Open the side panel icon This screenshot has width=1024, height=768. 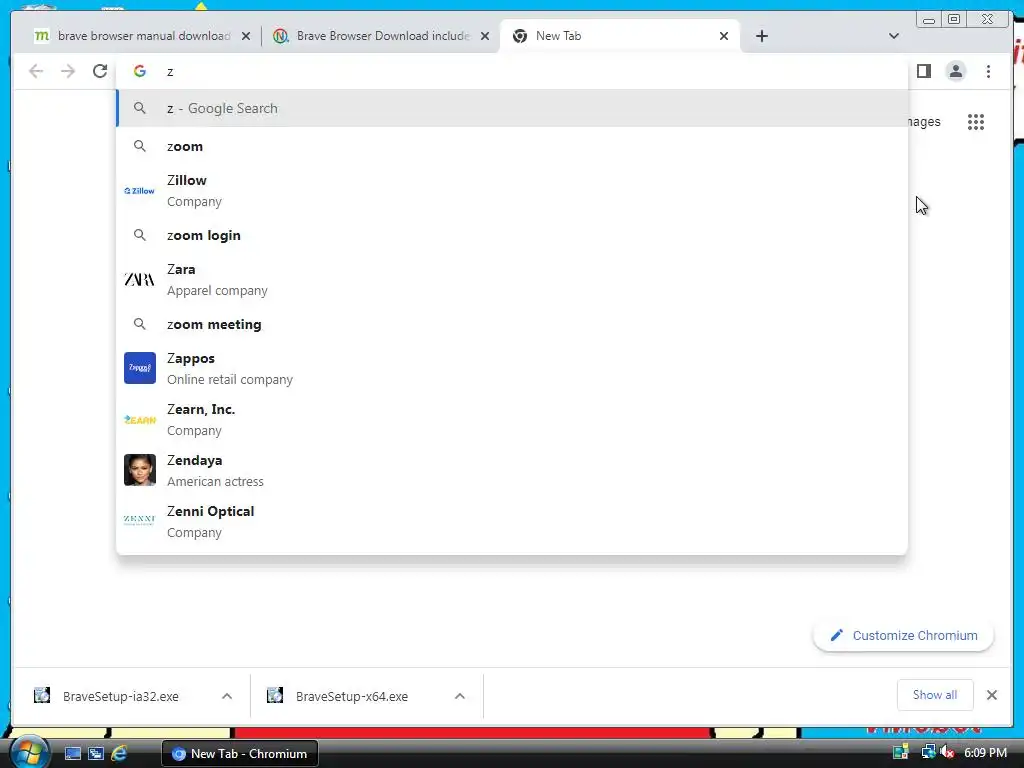[923, 71]
